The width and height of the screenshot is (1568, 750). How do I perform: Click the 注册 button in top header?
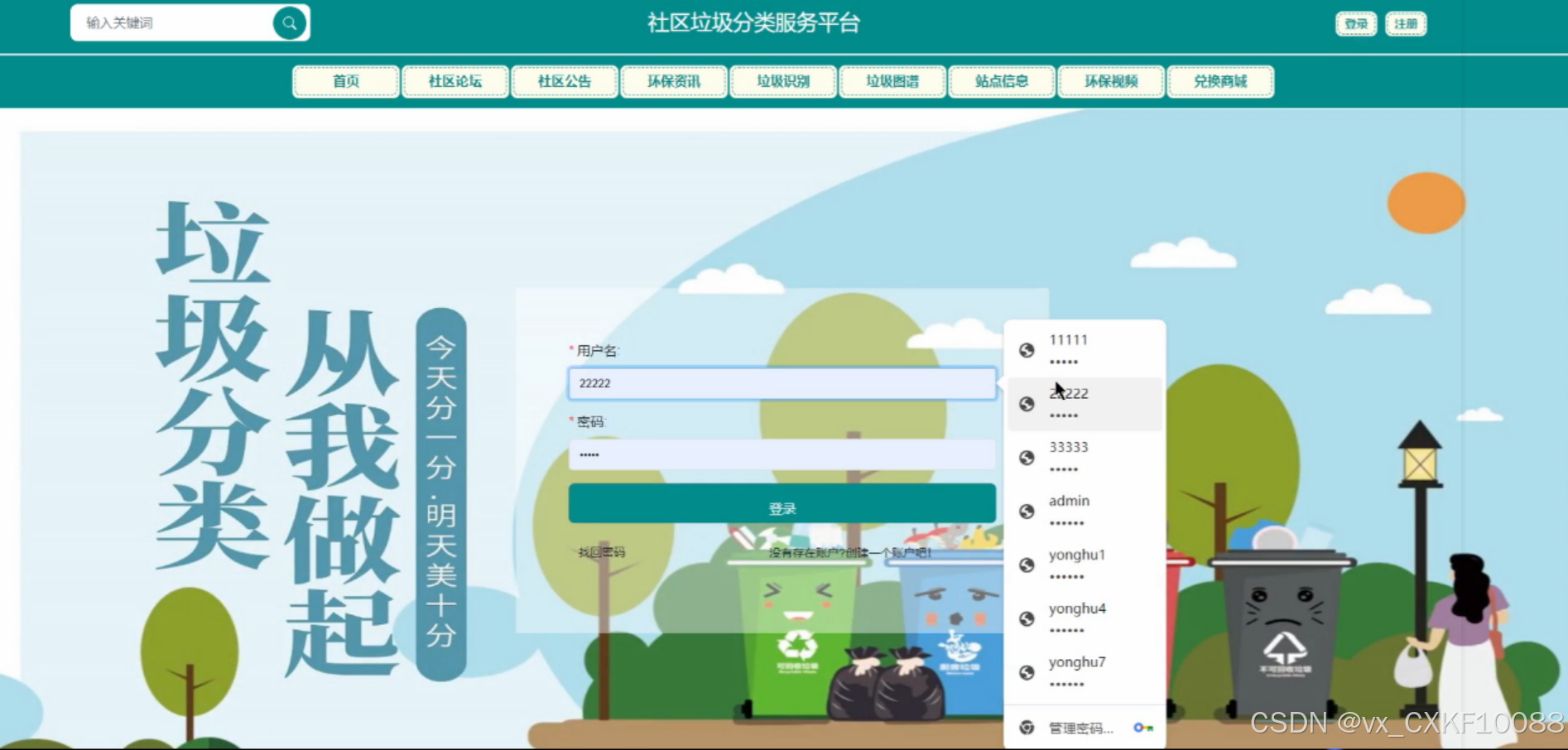click(1406, 24)
